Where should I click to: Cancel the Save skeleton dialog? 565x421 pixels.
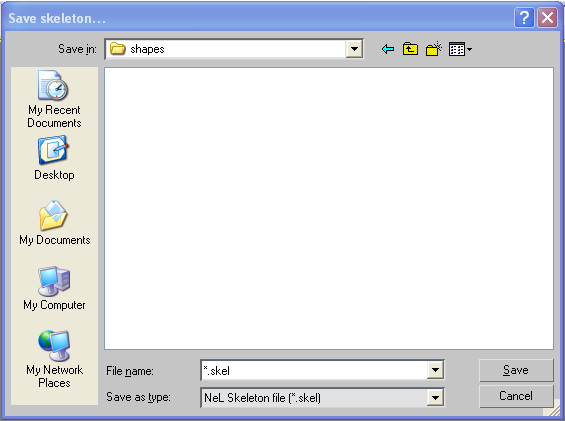[516, 396]
